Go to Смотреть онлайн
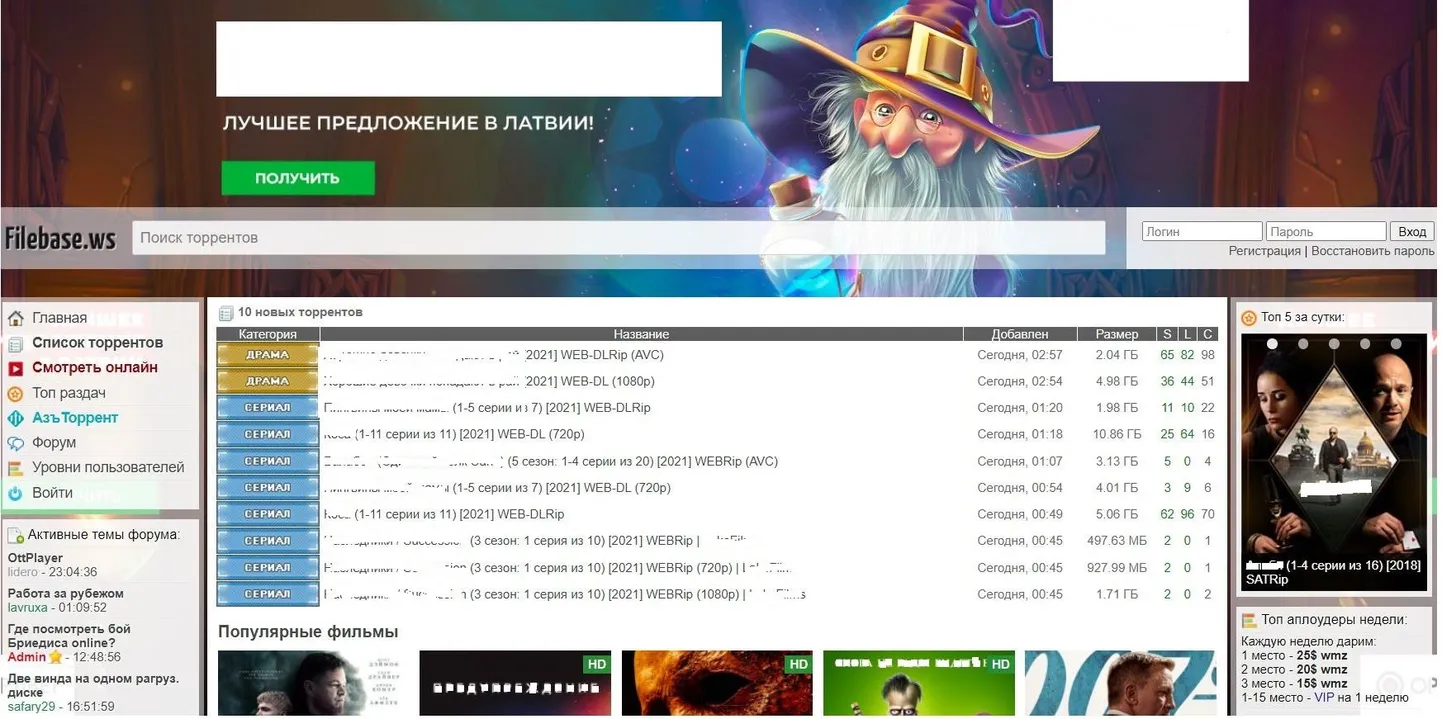The height and width of the screenshot is (719, 1442). tap(95, 368)
